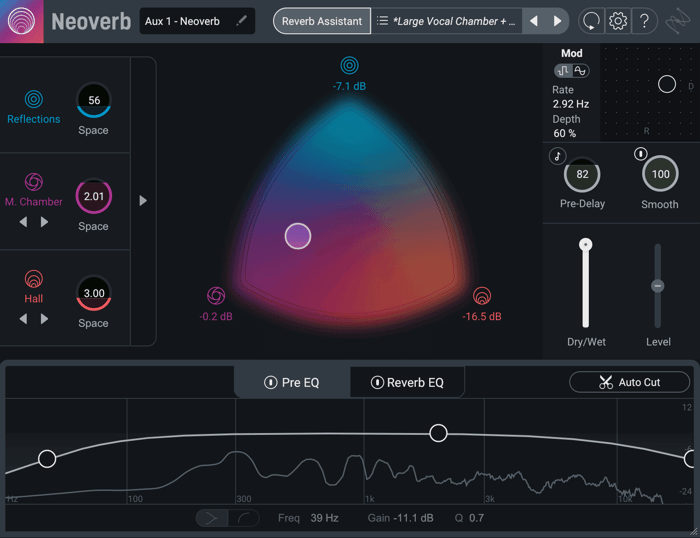The image size is (700, 538).
Task: Click the Level slider handle
Action: point(657,286)
